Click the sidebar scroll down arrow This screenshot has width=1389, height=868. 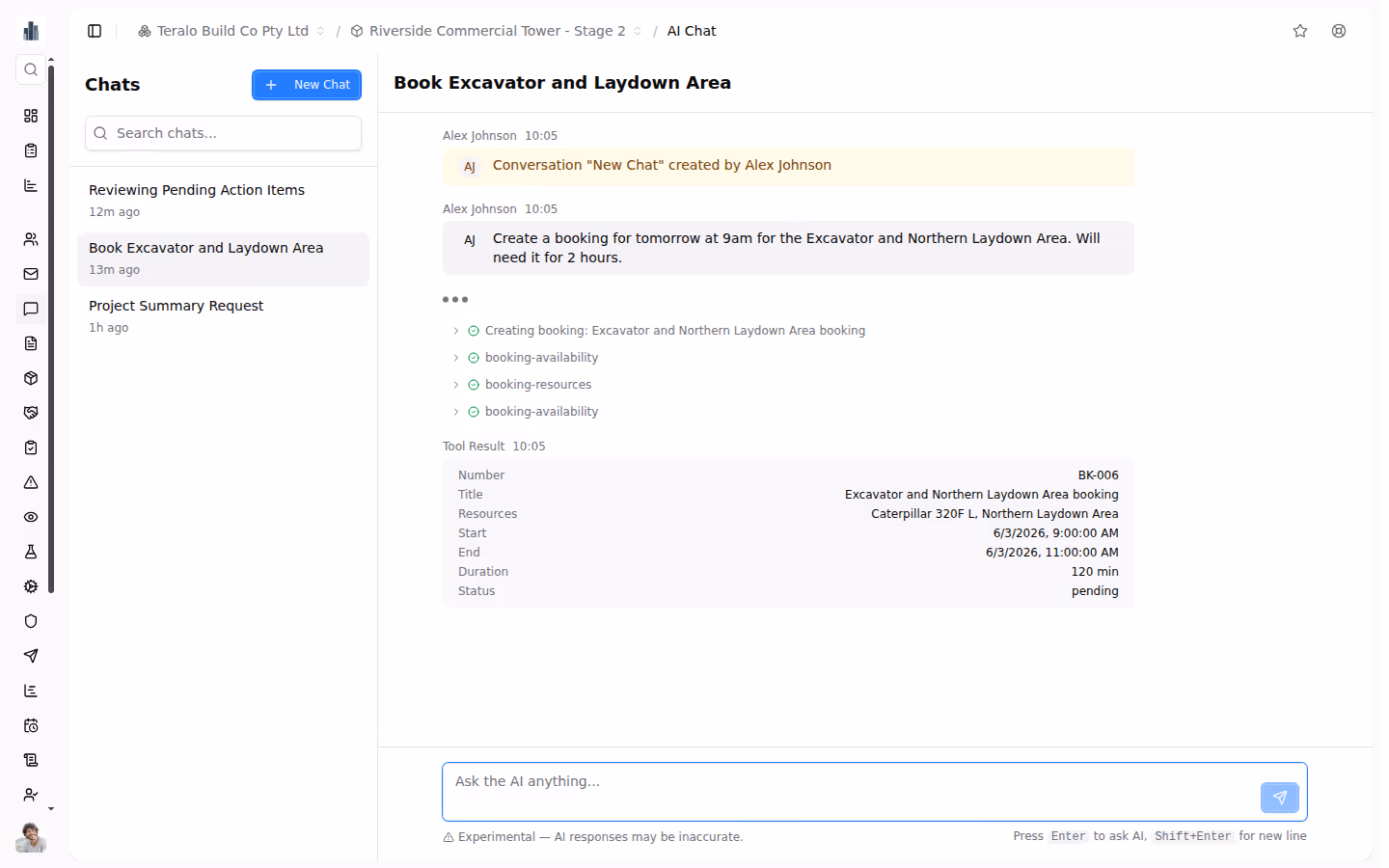51,809
